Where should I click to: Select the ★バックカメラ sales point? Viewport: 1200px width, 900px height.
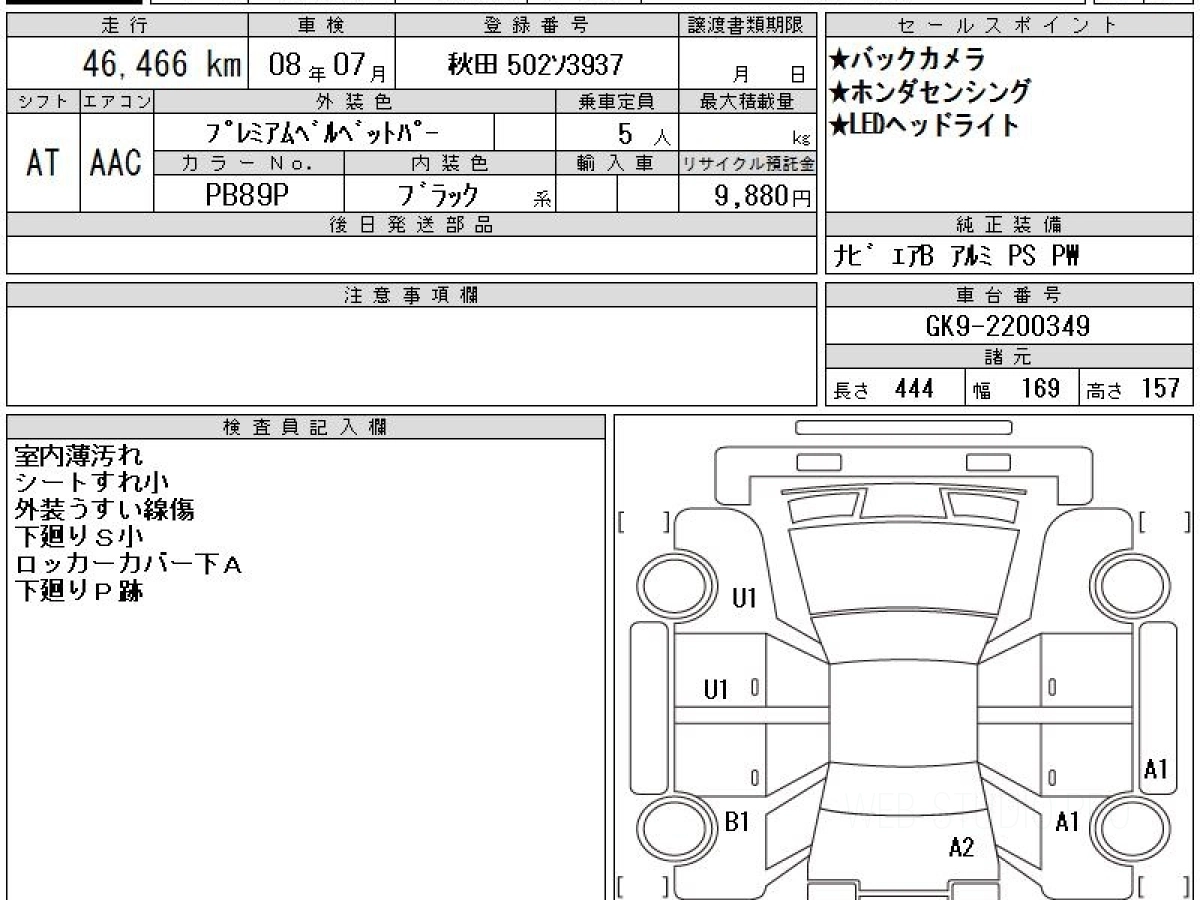click(x=907, y=58)
